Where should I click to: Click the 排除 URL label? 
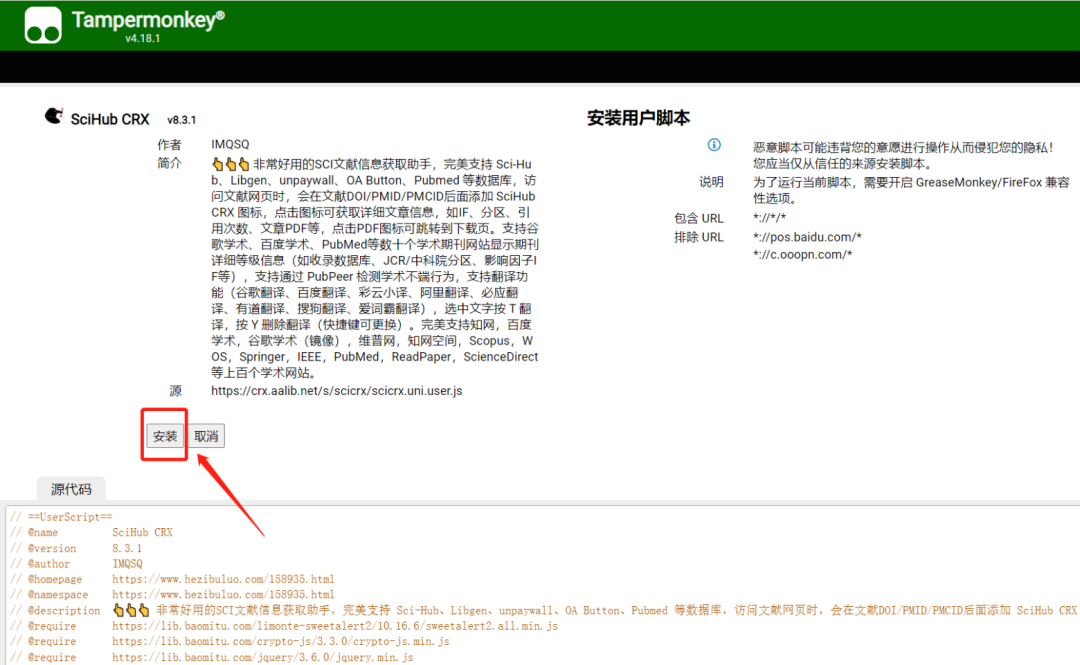(x=698, y=237)
